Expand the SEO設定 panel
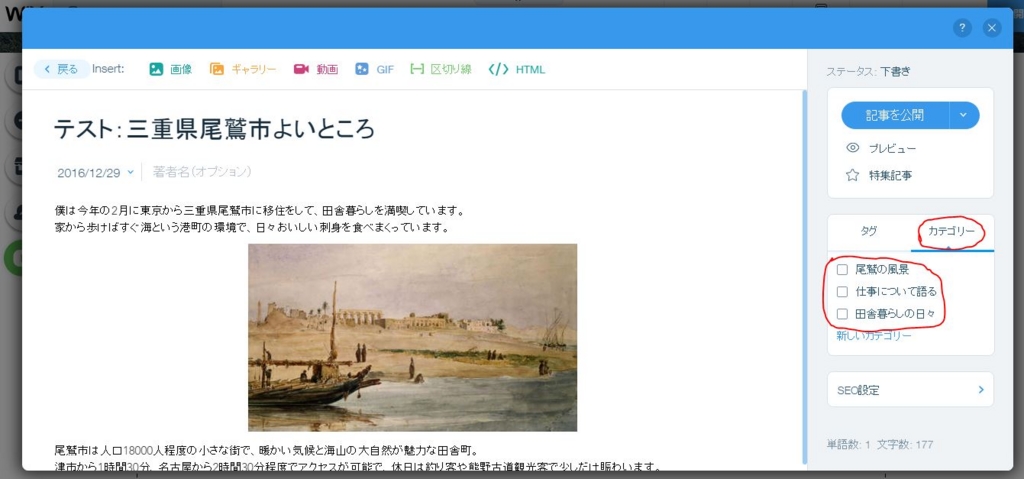The image size is (1024, 479). pyautogui.click(x=910, y=390)
